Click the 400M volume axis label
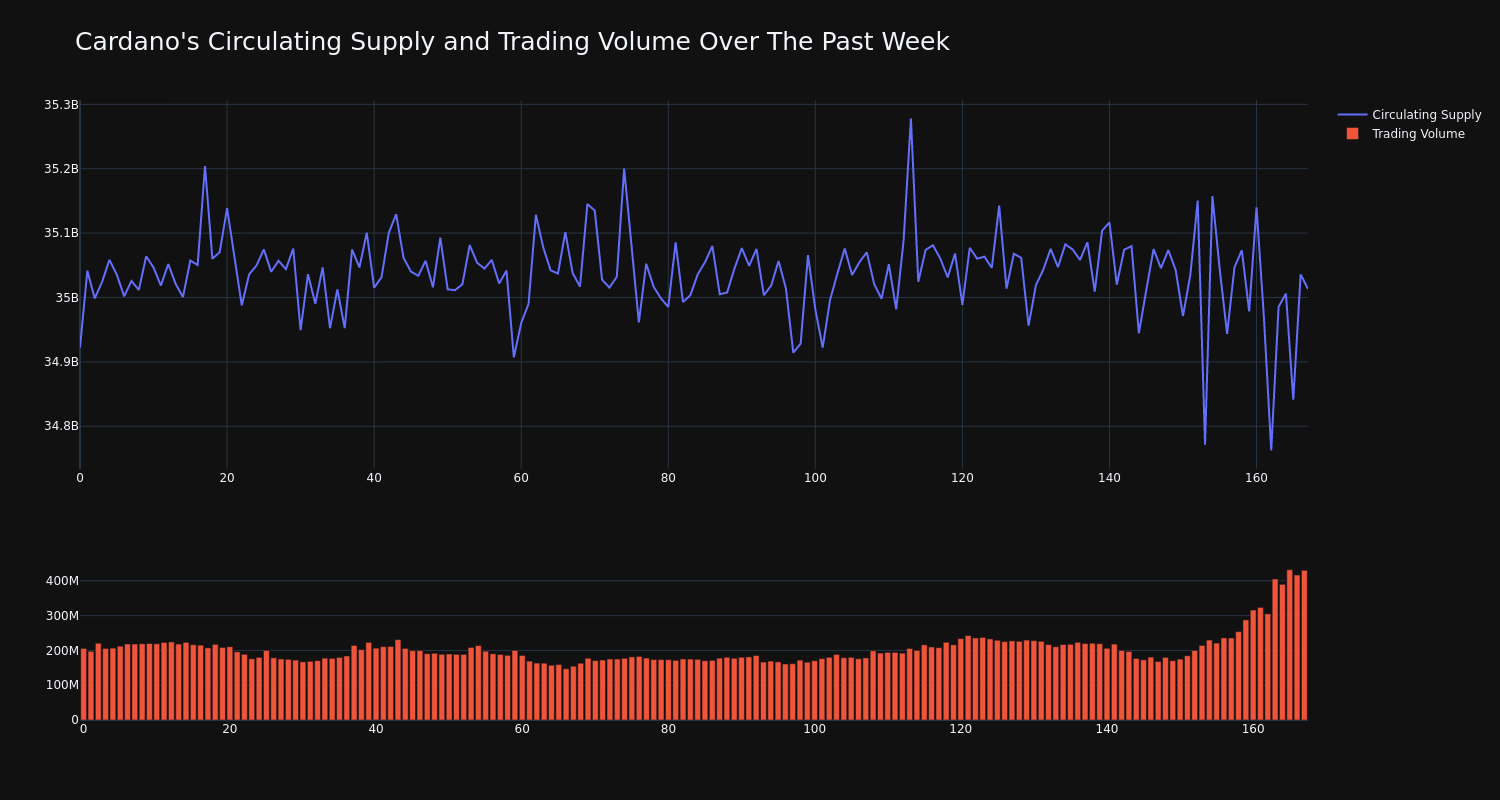 (x=62, y=581)
